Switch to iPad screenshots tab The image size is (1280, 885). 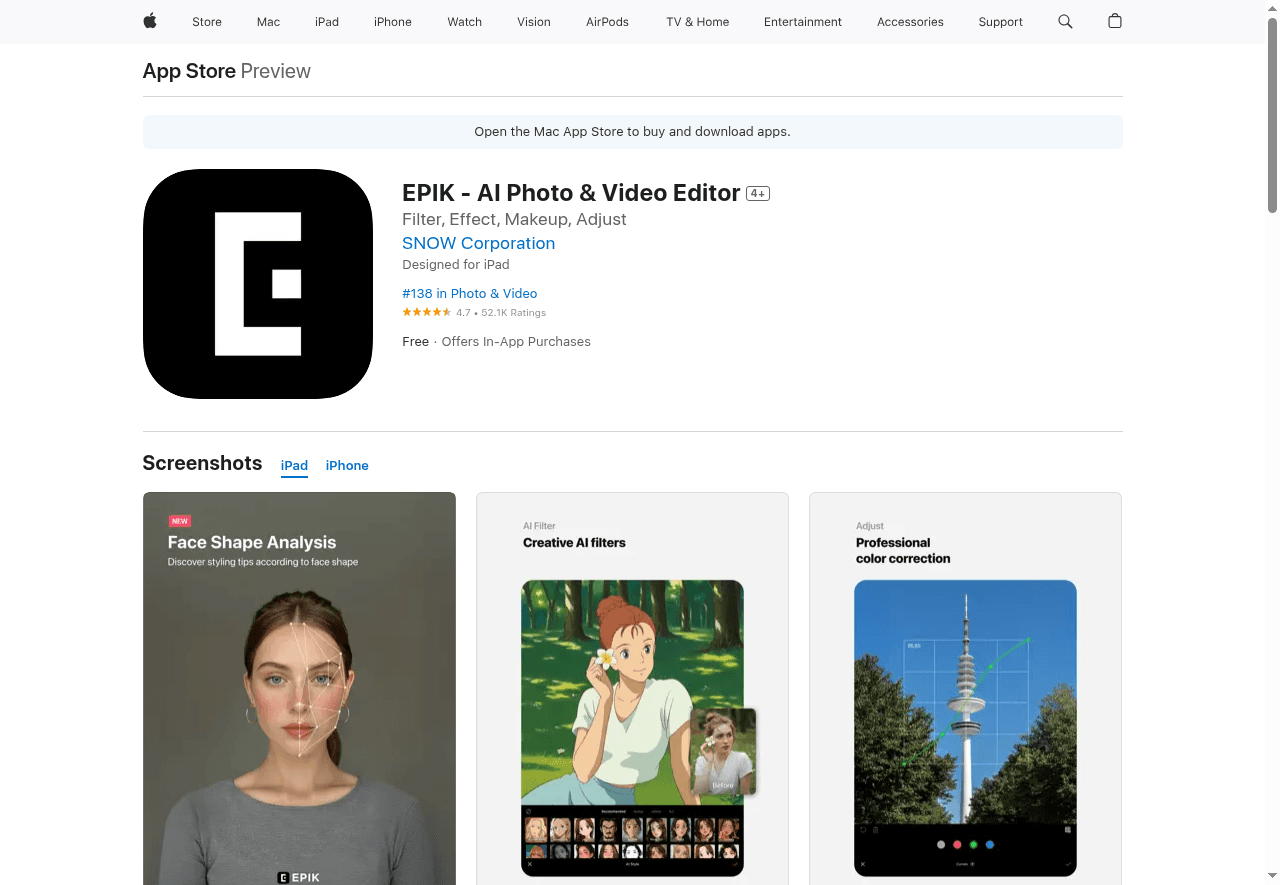click(294, 465)
